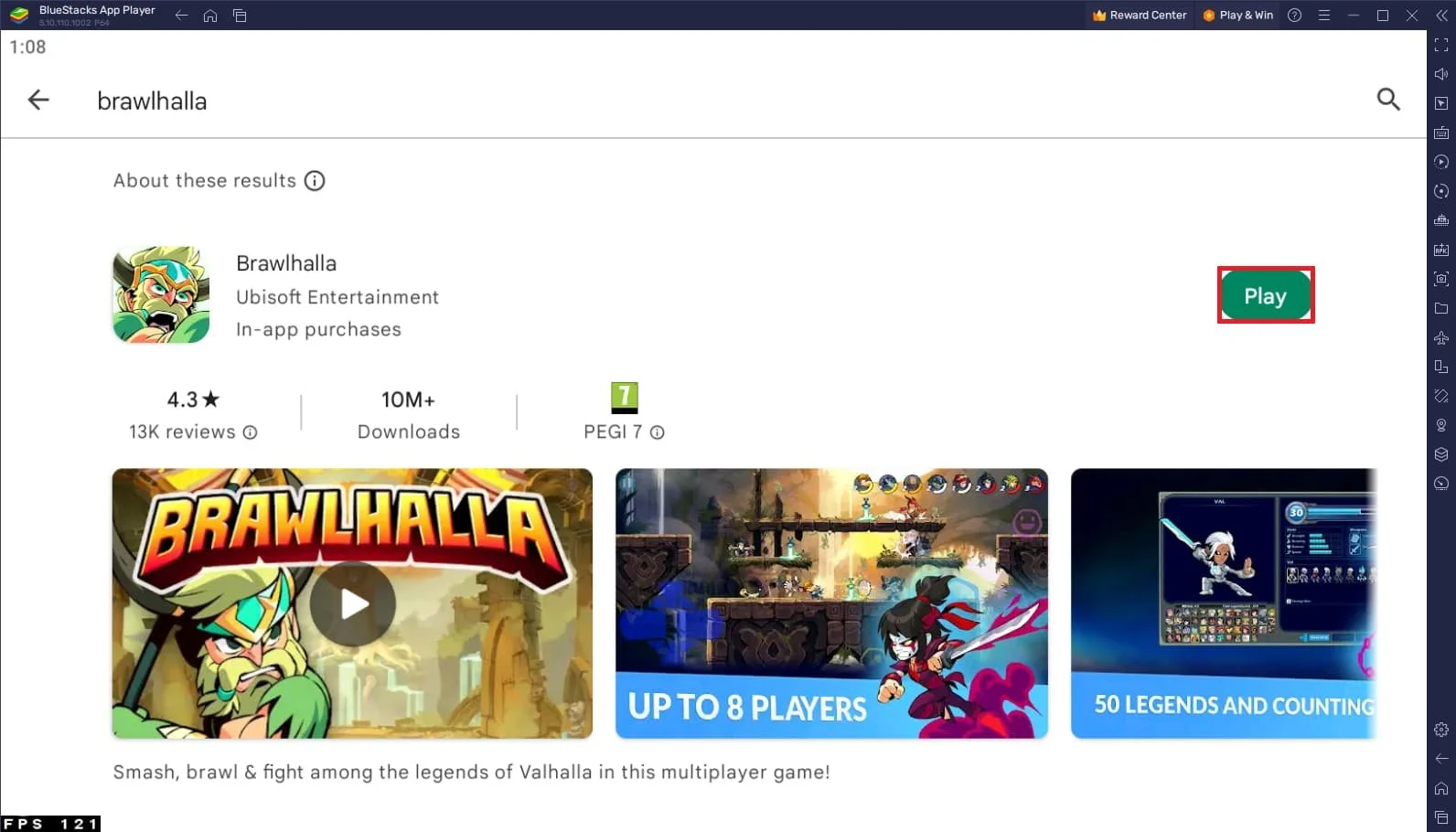Click the airplane icon in side toolbar
This screenshot has width=1456, height=832.
click(x=1441, y=337)
